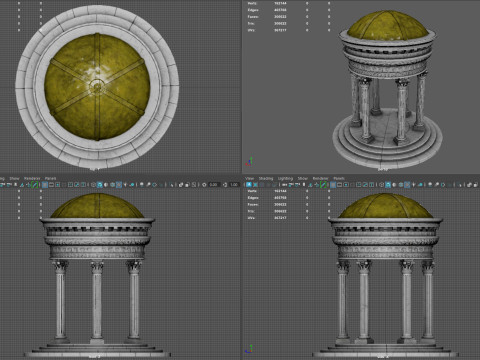Toggle Wireframe on Shaded in lower-left panel
The image size is (480, 360).
[x=112, y=184]
